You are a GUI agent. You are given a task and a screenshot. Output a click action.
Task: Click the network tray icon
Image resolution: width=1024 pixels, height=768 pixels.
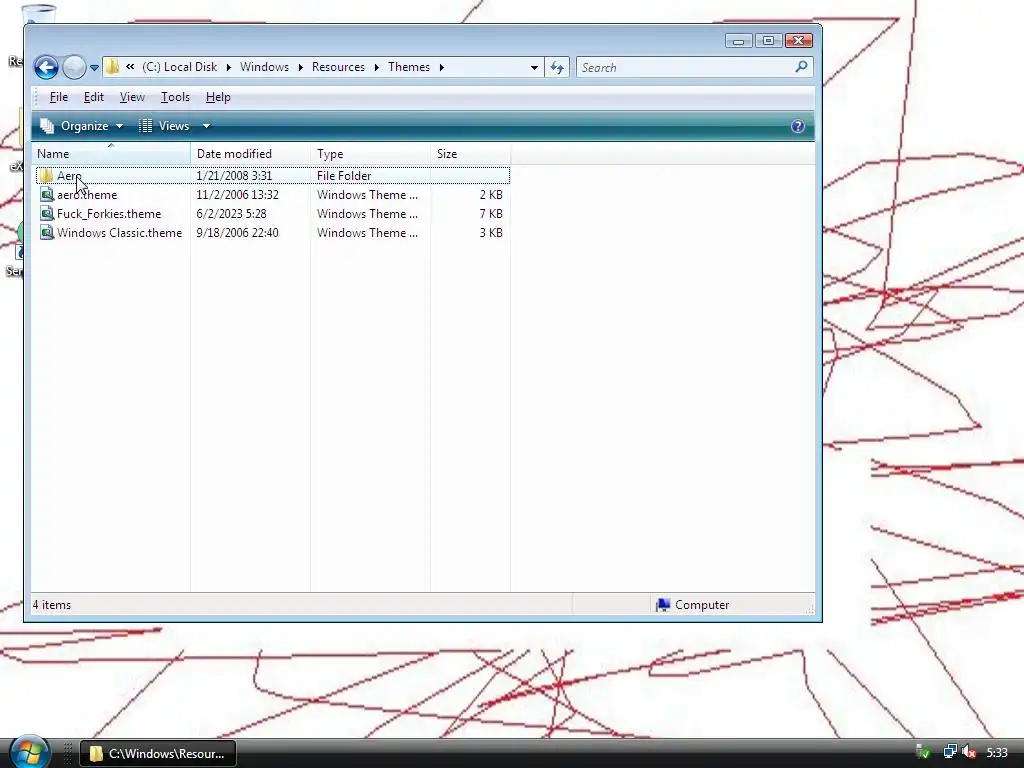pyautogui.click(x=950, y=752)
